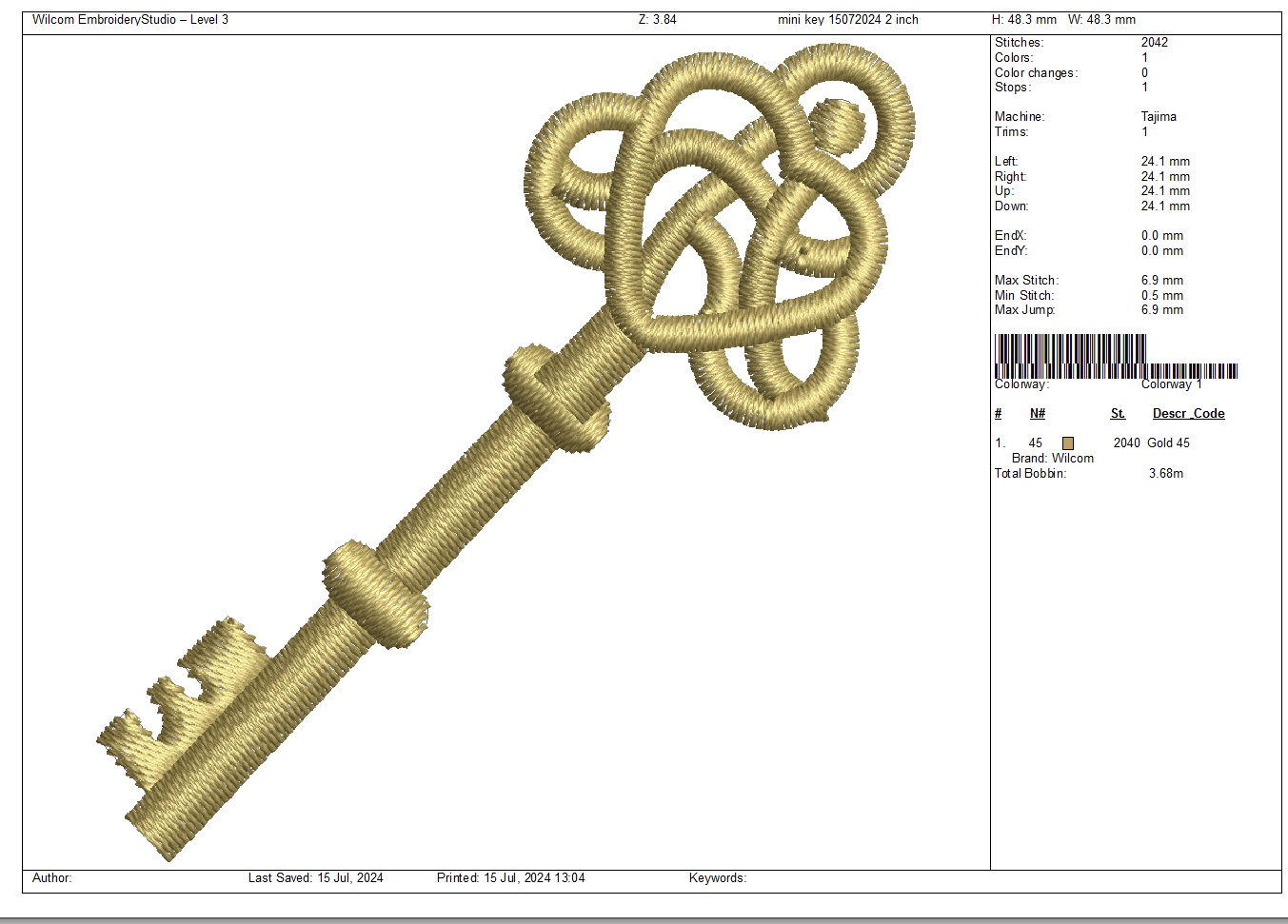Screen dimensions: 1288x924
Task: Click the underlined St. column header
Action: pyautogui.click(x=1118, y=414)
